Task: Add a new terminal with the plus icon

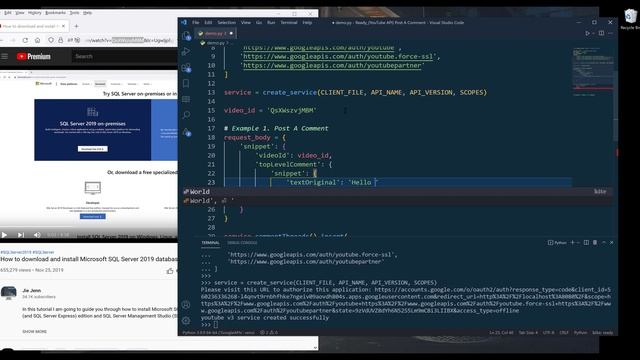Action: [572, 242]
